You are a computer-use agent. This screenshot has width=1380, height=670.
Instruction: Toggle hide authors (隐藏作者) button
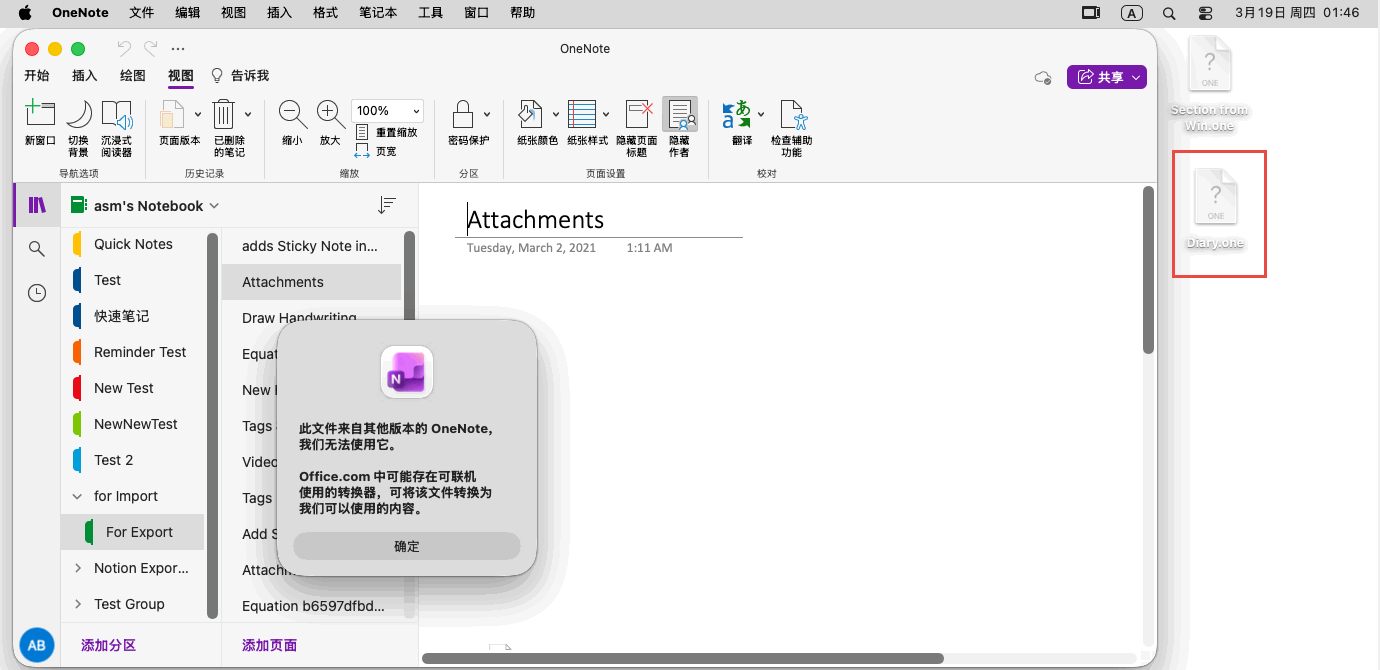(679, 116)
